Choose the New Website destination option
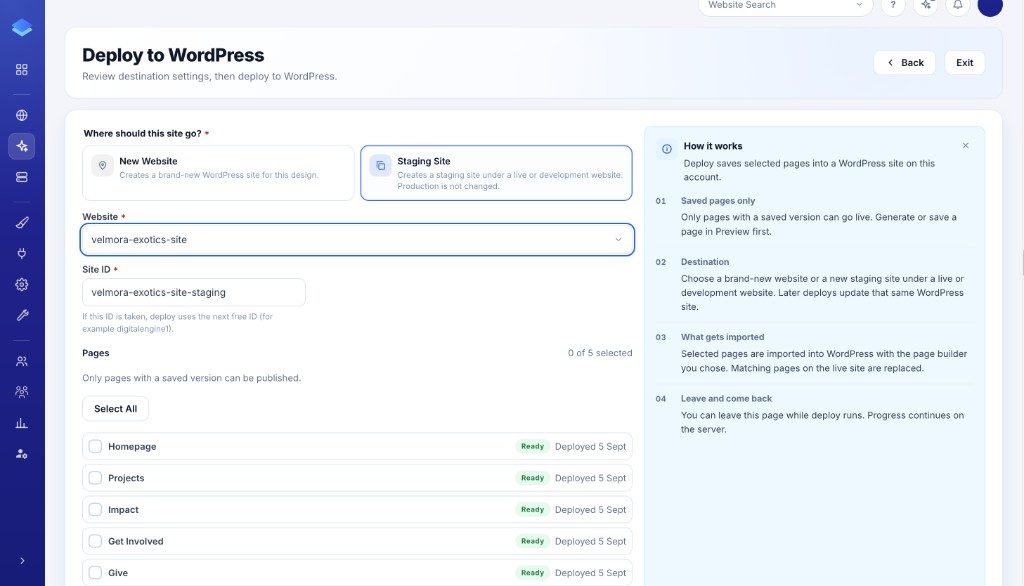The width and height of the screenshot is (1024, 586). point(218,172)
